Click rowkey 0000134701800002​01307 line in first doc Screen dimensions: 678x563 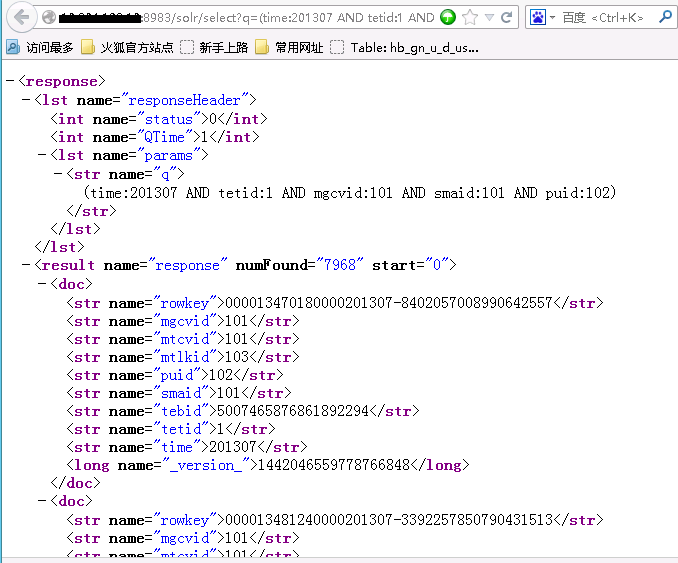(x=335, y=303)
